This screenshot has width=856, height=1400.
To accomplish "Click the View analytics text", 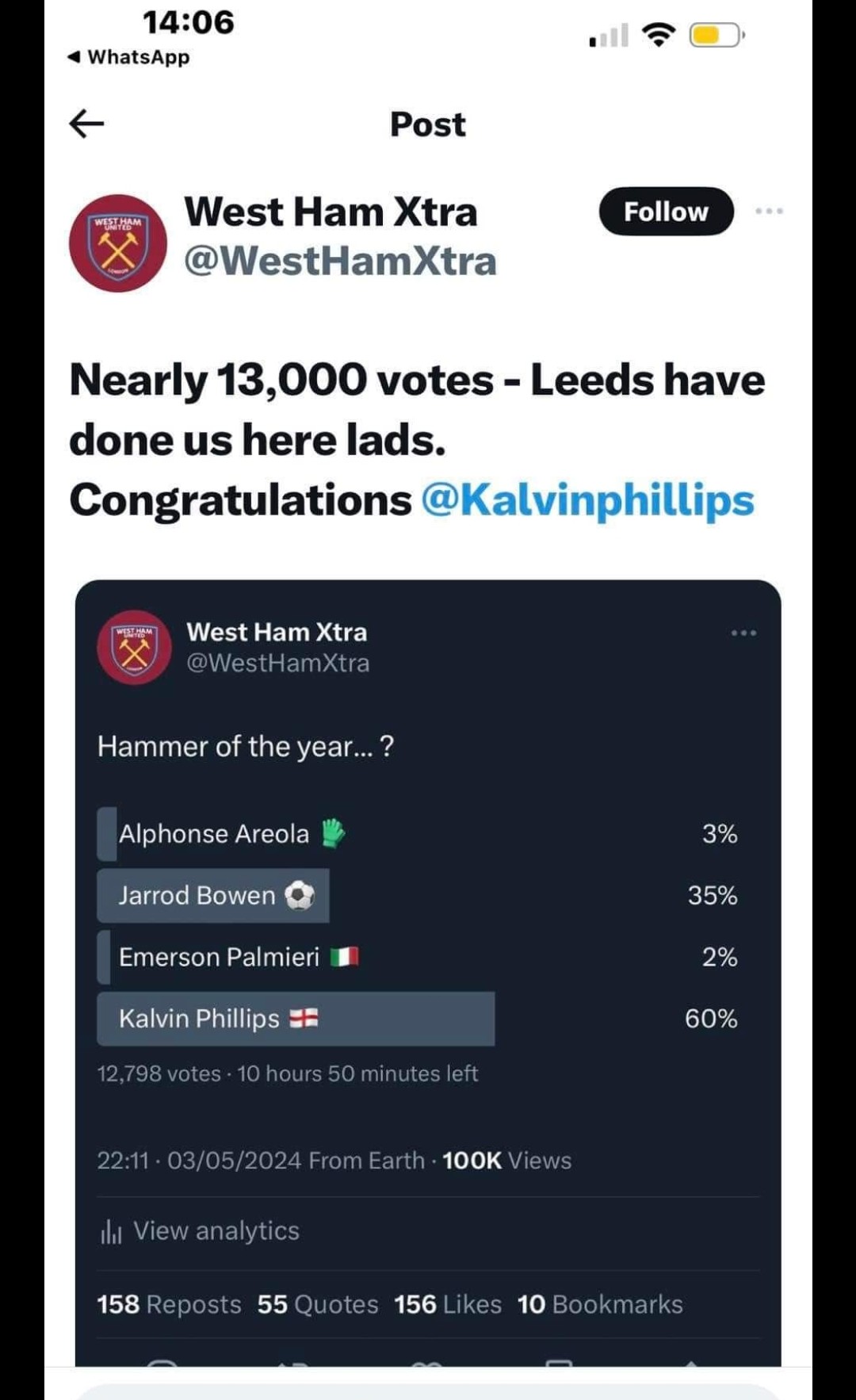I will [x=216, y=1230].
